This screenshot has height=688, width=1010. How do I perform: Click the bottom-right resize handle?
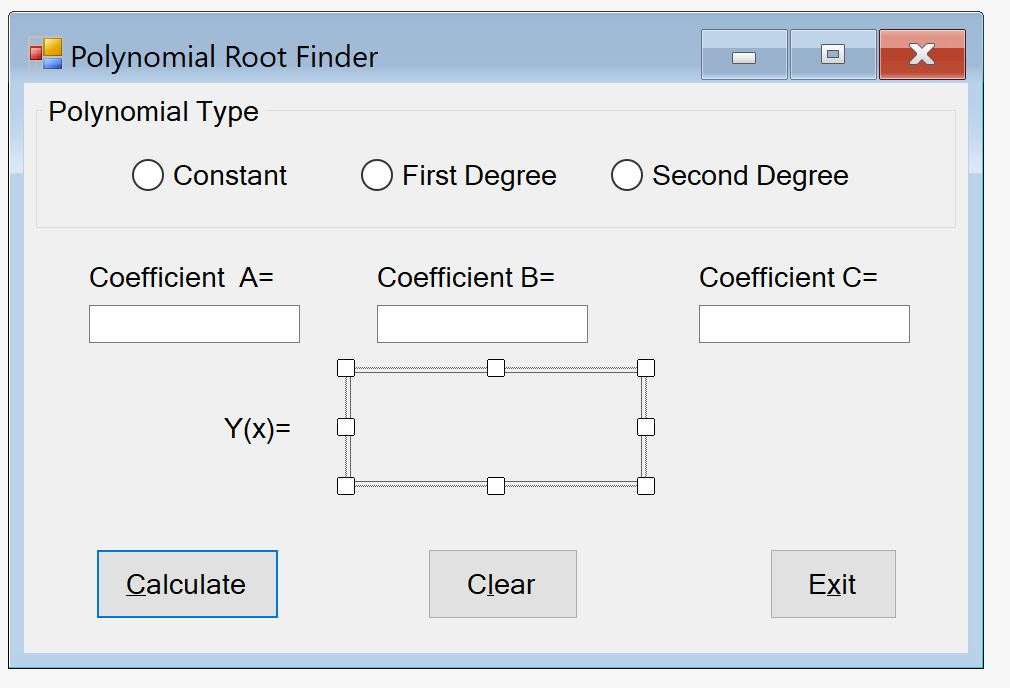click(645, 486)
